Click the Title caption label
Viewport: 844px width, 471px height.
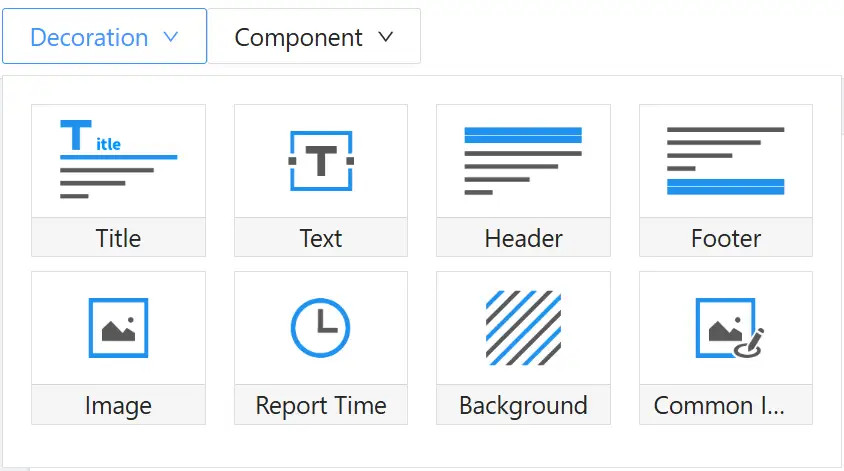pyautogui.click(x=118, y=239)
